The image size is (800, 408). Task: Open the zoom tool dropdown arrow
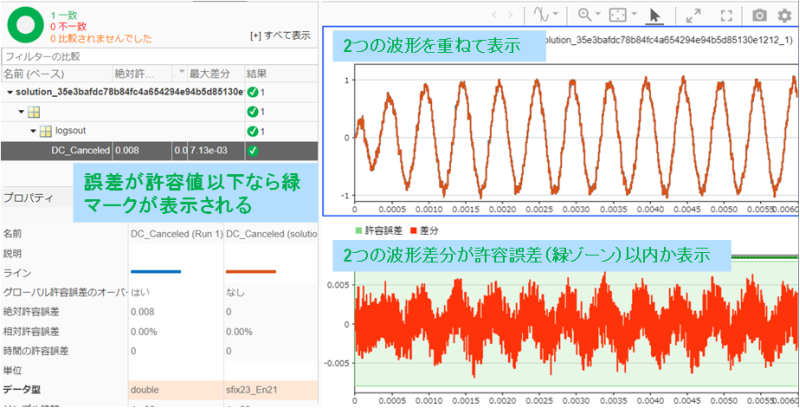tap(597, 14)
